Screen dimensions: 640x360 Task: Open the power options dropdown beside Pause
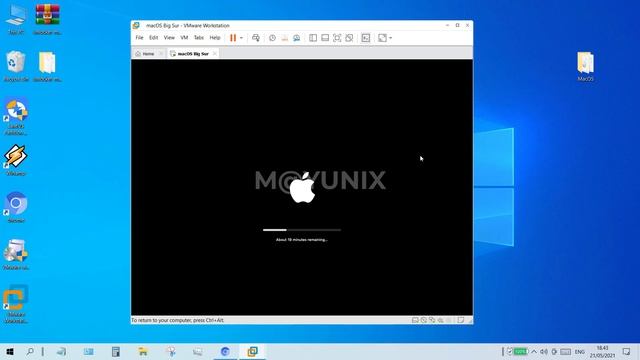coord(241,38)
